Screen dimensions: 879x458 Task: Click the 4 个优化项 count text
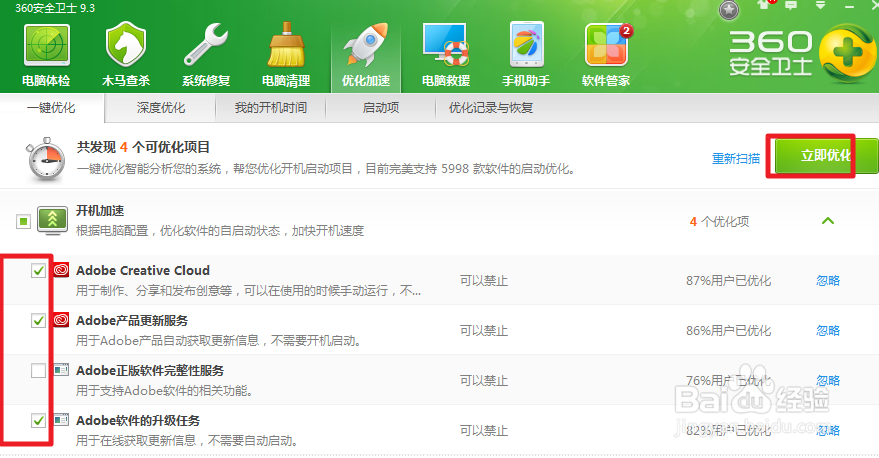719,221
